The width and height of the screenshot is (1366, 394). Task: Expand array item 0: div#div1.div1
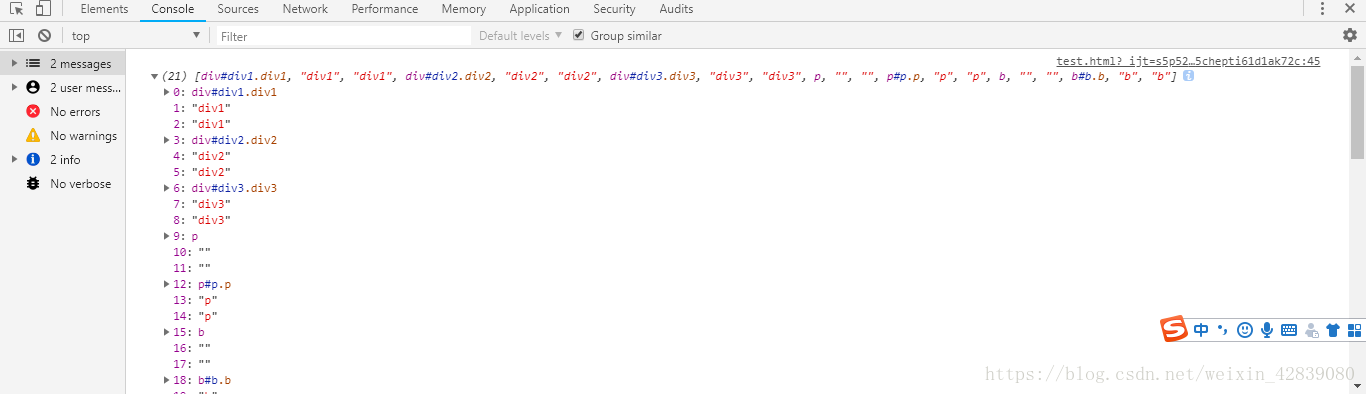(167, 92)
